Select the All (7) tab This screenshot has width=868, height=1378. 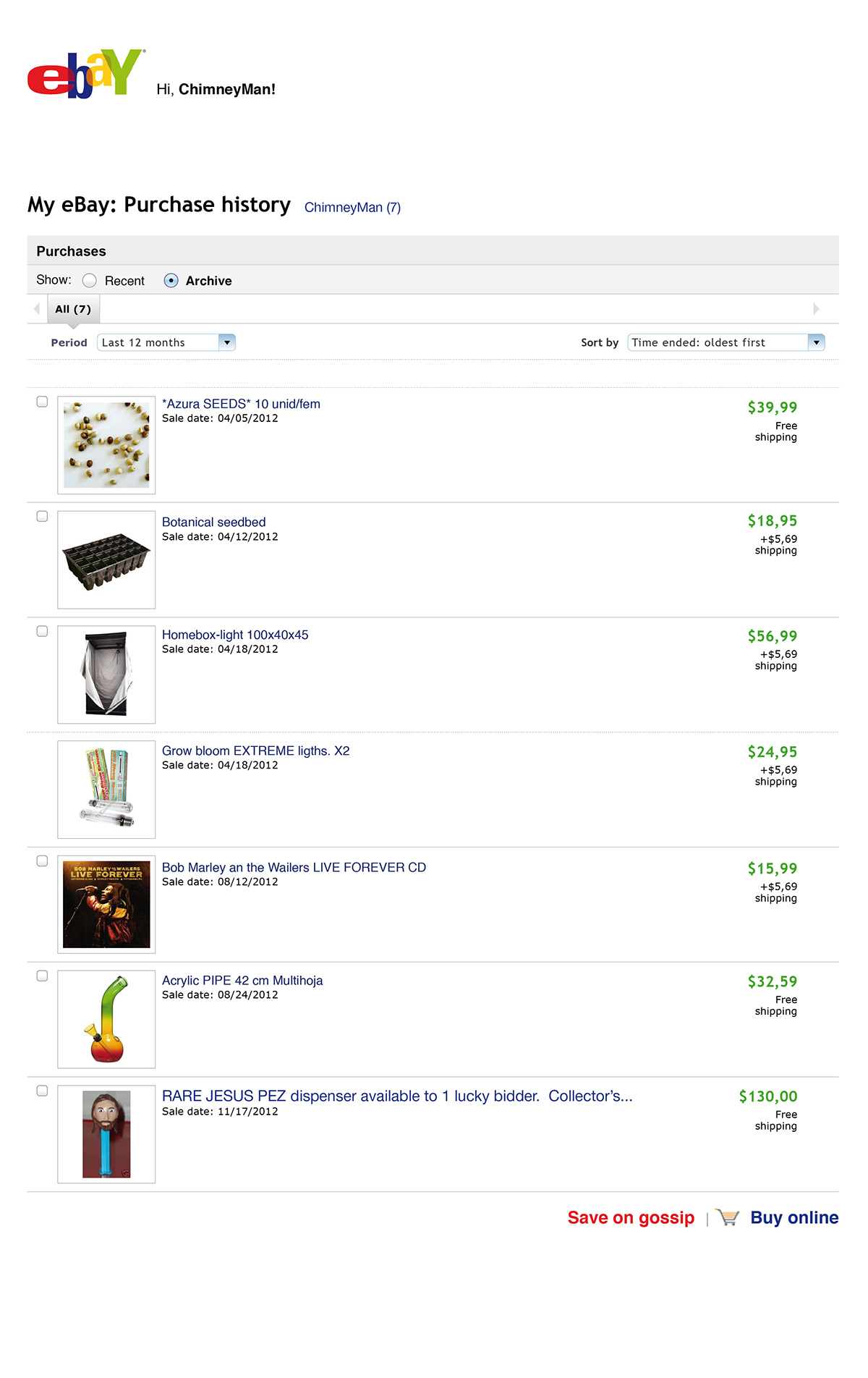point(74,309)
